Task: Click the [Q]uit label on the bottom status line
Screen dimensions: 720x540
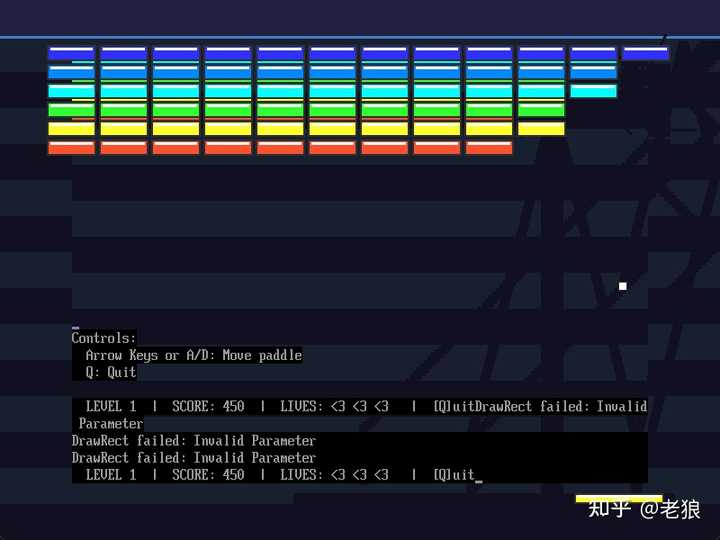Action: coord(454,474)
